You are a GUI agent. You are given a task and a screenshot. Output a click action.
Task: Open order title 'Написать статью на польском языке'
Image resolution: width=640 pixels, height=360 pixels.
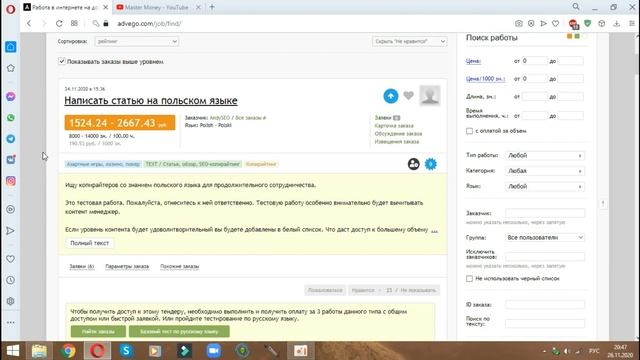pos(151,100)
